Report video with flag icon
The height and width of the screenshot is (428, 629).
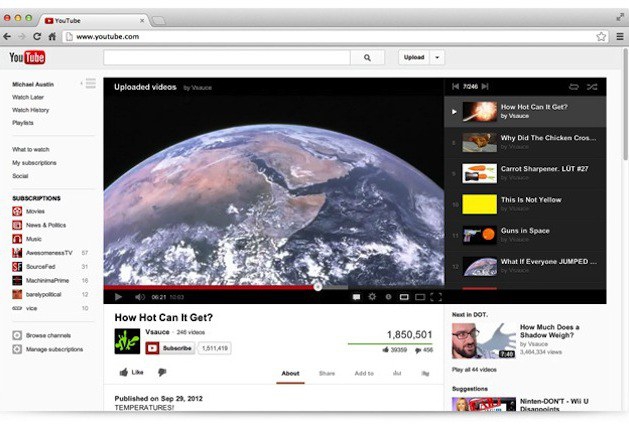[x=425, y=373]
